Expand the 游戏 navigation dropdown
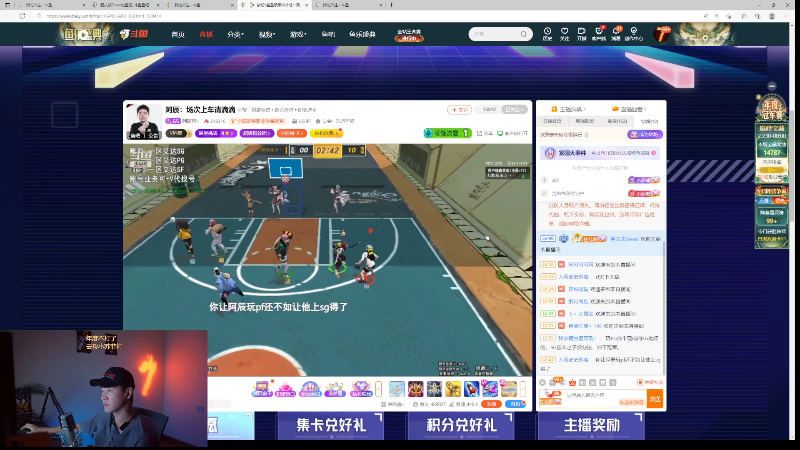The height and width of the screenshot is (450, 800). (x=298, y=34)
